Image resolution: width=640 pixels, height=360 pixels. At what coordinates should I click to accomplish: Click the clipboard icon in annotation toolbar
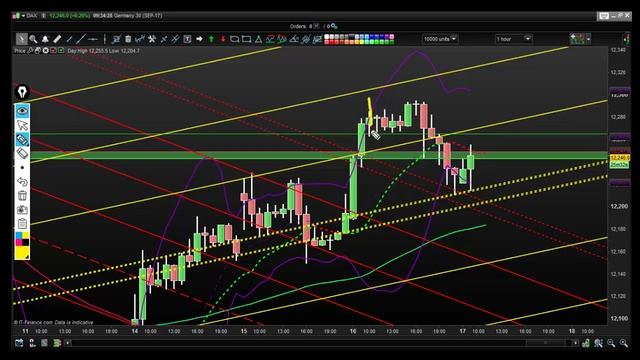click(22, 224)
